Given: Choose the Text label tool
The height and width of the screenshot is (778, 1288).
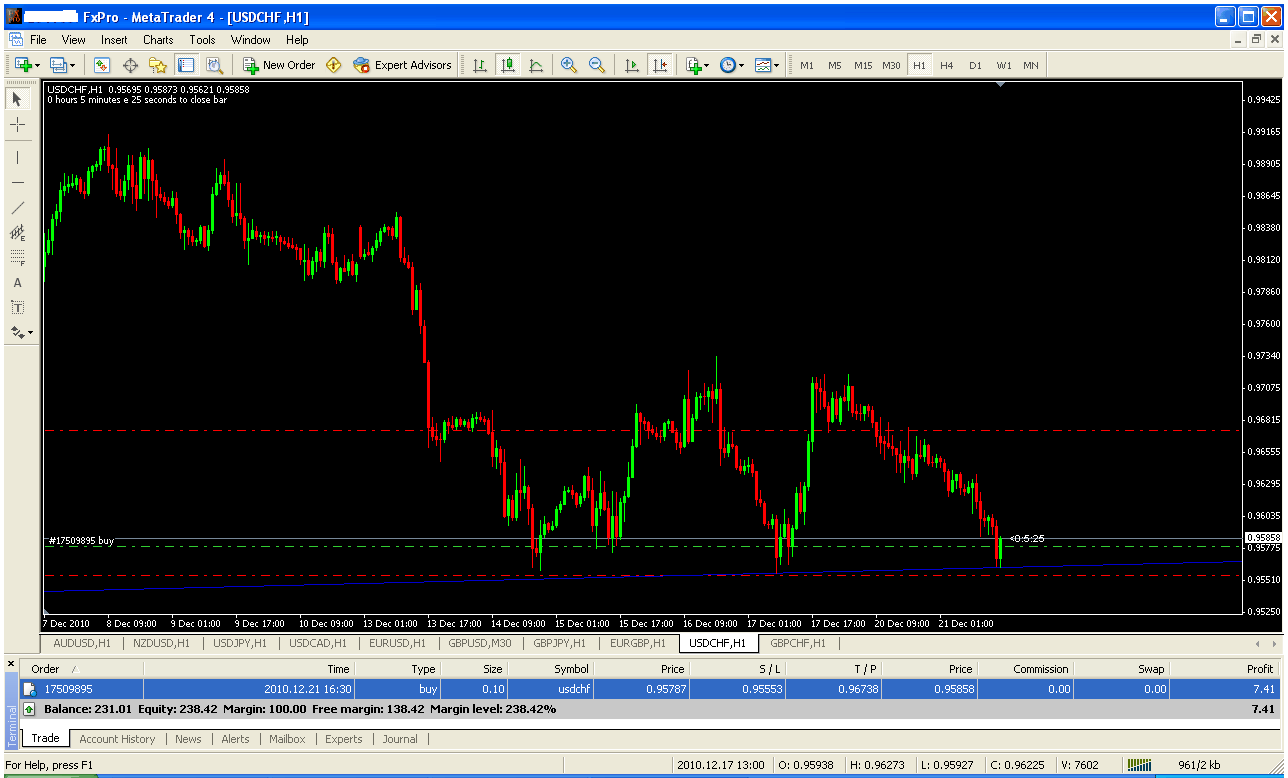Looking at the screenshot, I should [17, 283].
